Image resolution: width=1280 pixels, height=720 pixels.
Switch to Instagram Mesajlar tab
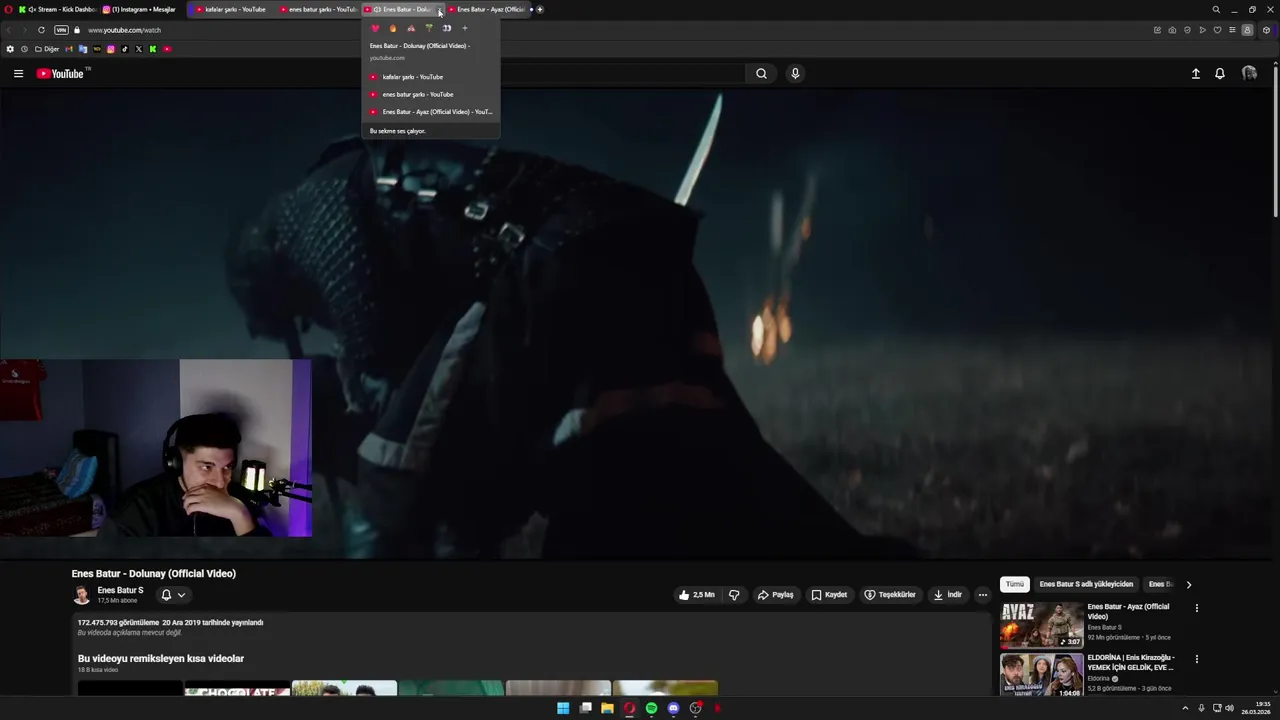pos(142,9)
